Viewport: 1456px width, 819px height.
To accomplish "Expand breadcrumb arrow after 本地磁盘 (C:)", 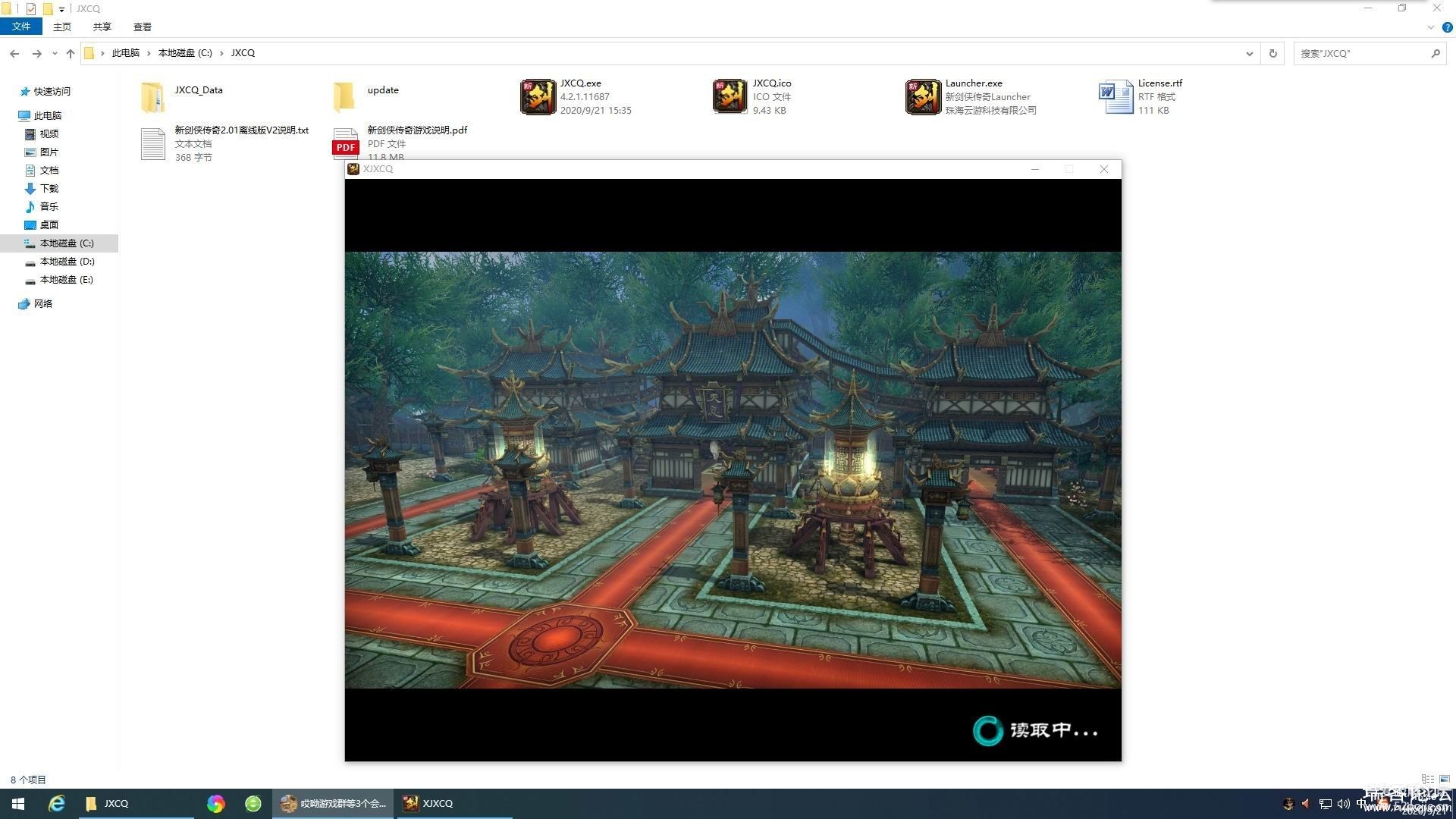I will click(221, 53).
